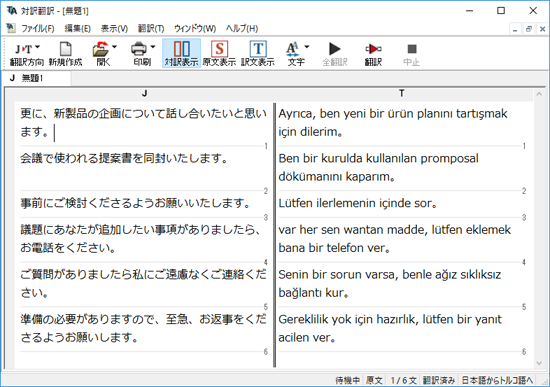Click 翻訳済み status bar entry
550x387 pixels.
pyautogui.click(x=439, y=380)
